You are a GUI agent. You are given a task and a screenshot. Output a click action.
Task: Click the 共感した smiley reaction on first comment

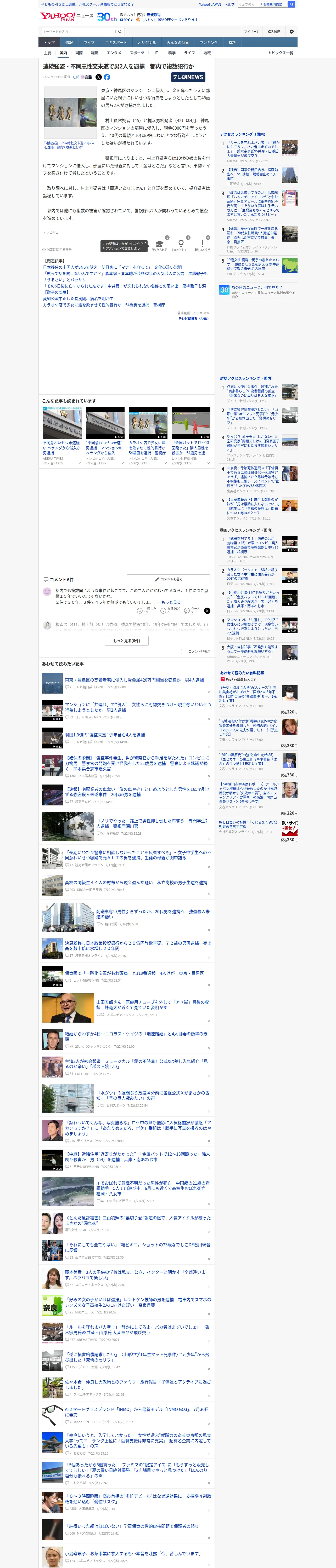(140, 610)
